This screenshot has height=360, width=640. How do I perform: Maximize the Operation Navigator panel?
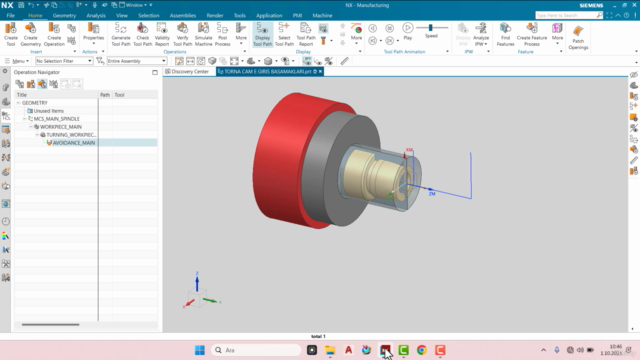155,72
